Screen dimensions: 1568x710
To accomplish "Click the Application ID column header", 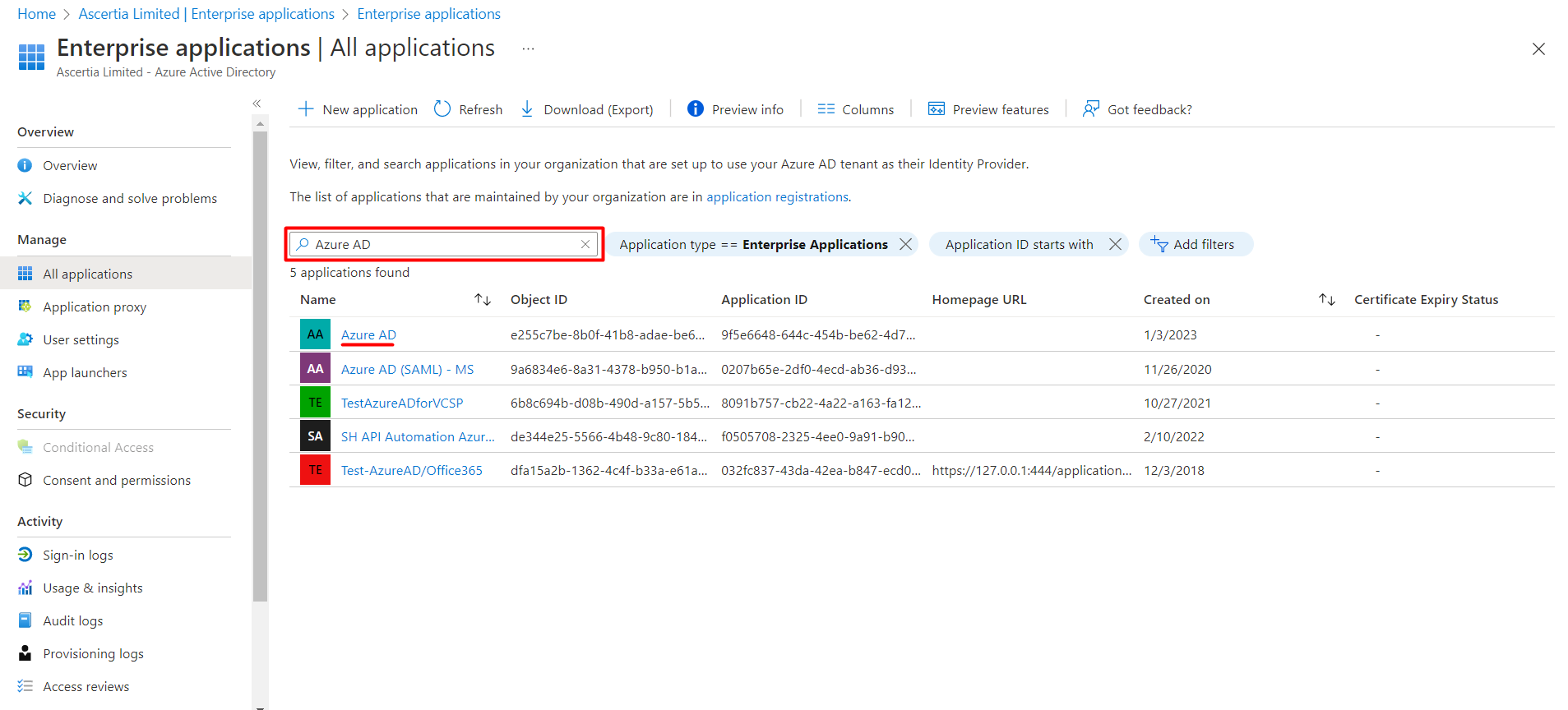I will [x=764, y=300].
